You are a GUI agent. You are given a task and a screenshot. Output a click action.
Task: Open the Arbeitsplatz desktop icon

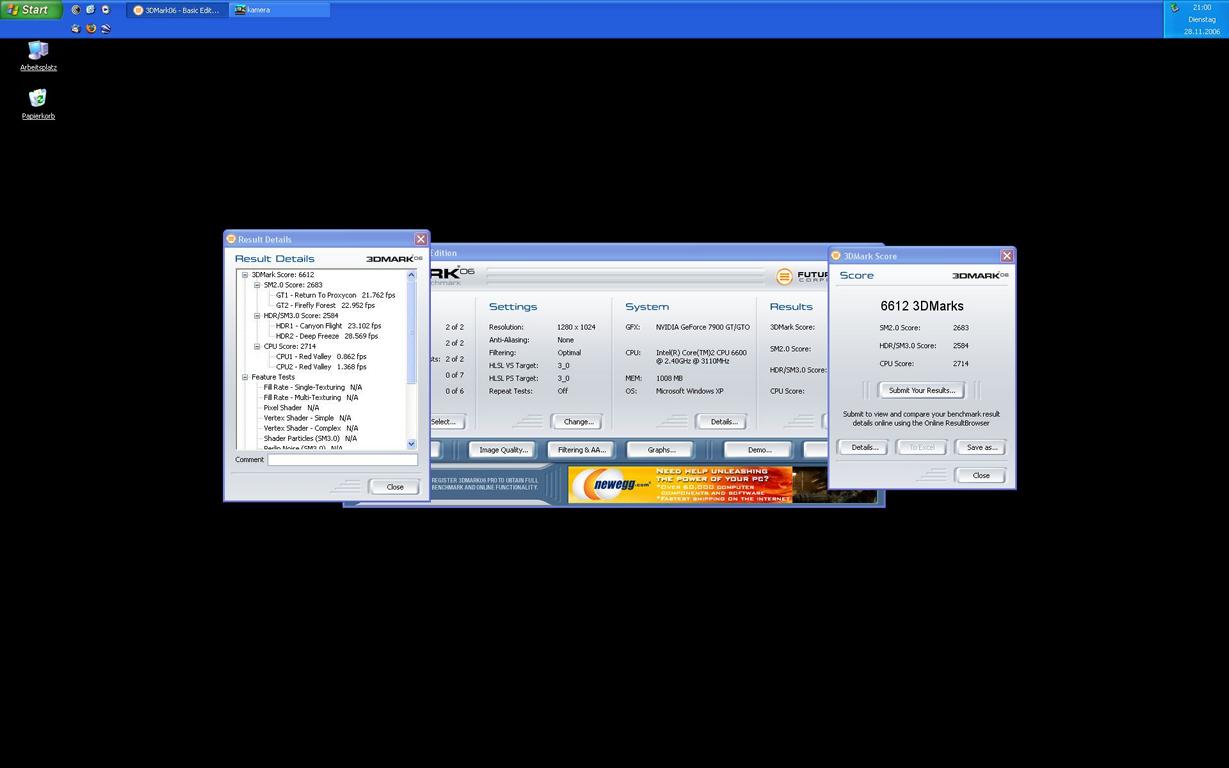(x=38, y=56)
